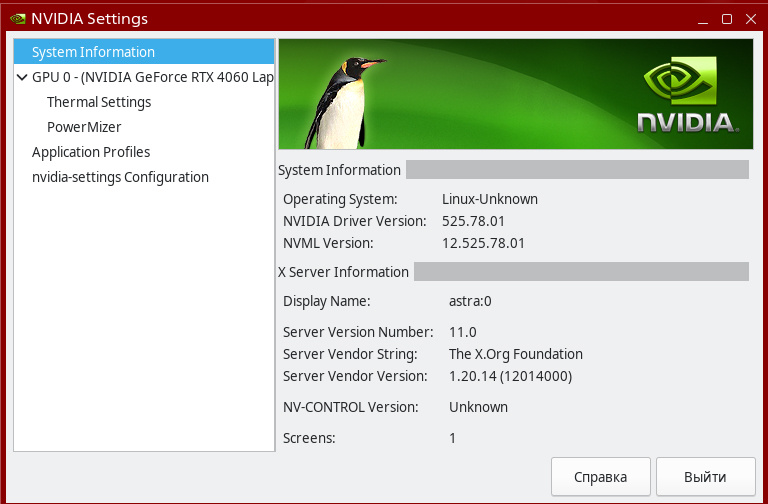Click vendor version 1.20.14 (12014000)
Screen dimensions: 768x504
click(x=510, y=376)
